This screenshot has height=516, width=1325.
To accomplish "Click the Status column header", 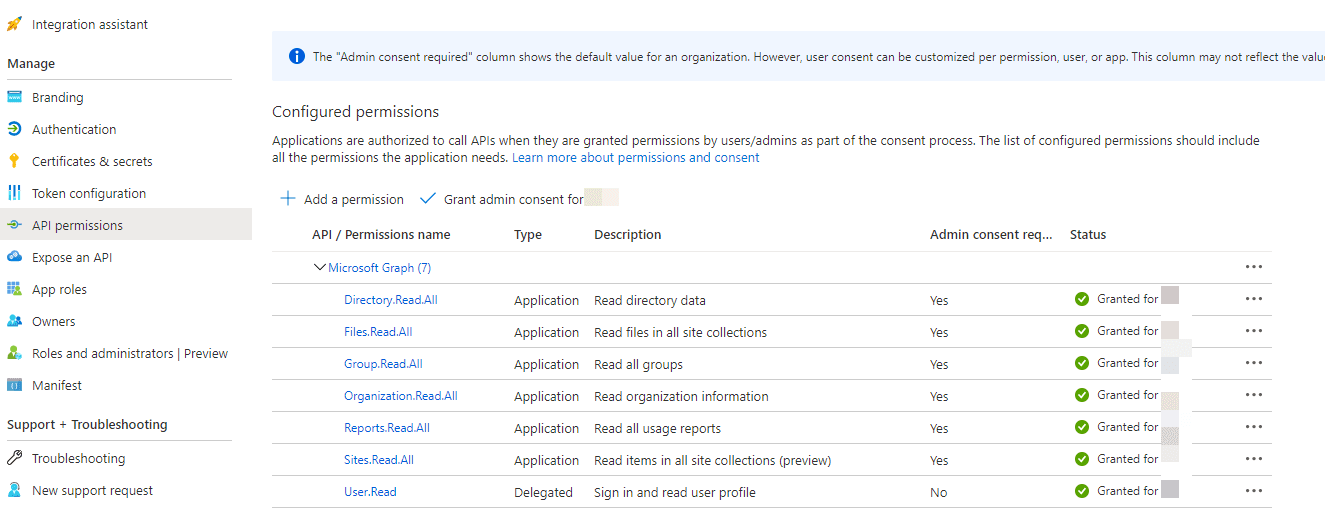I will (1088, 235).
